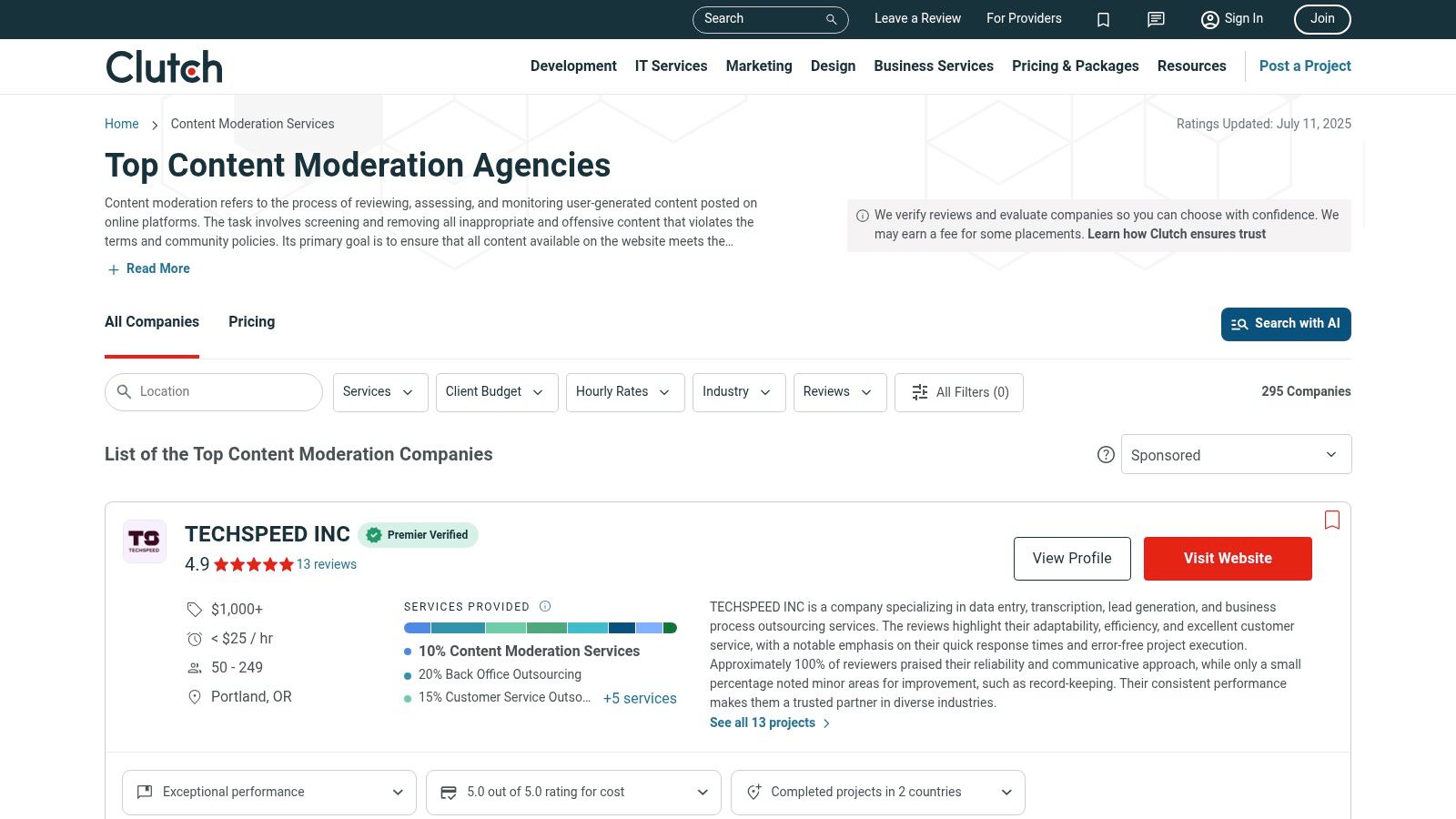
Task: Click the red Visit Website button
Action: click(x=1228, y=559)
